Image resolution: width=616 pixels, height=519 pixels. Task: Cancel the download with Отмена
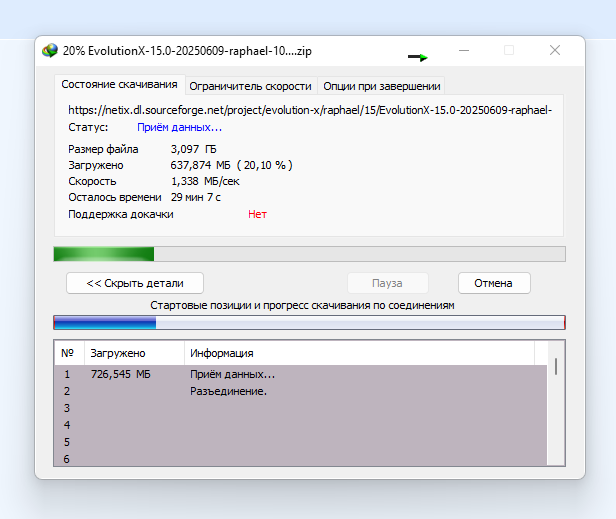click(494, 283)
